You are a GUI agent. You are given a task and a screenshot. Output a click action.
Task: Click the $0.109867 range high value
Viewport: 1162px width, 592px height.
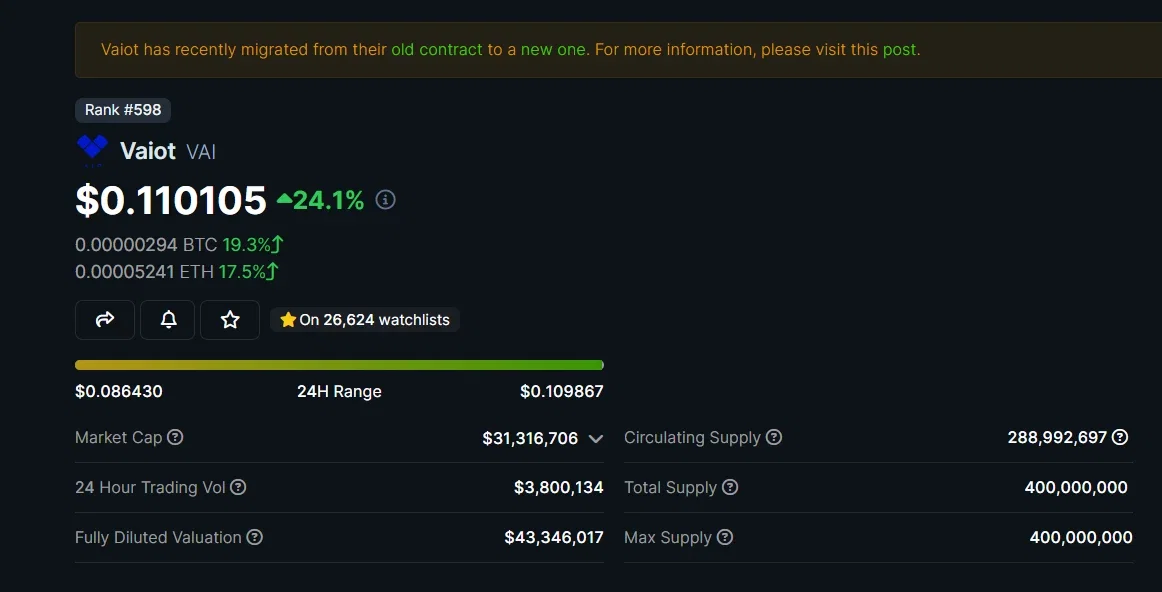(x=562, y=391)
